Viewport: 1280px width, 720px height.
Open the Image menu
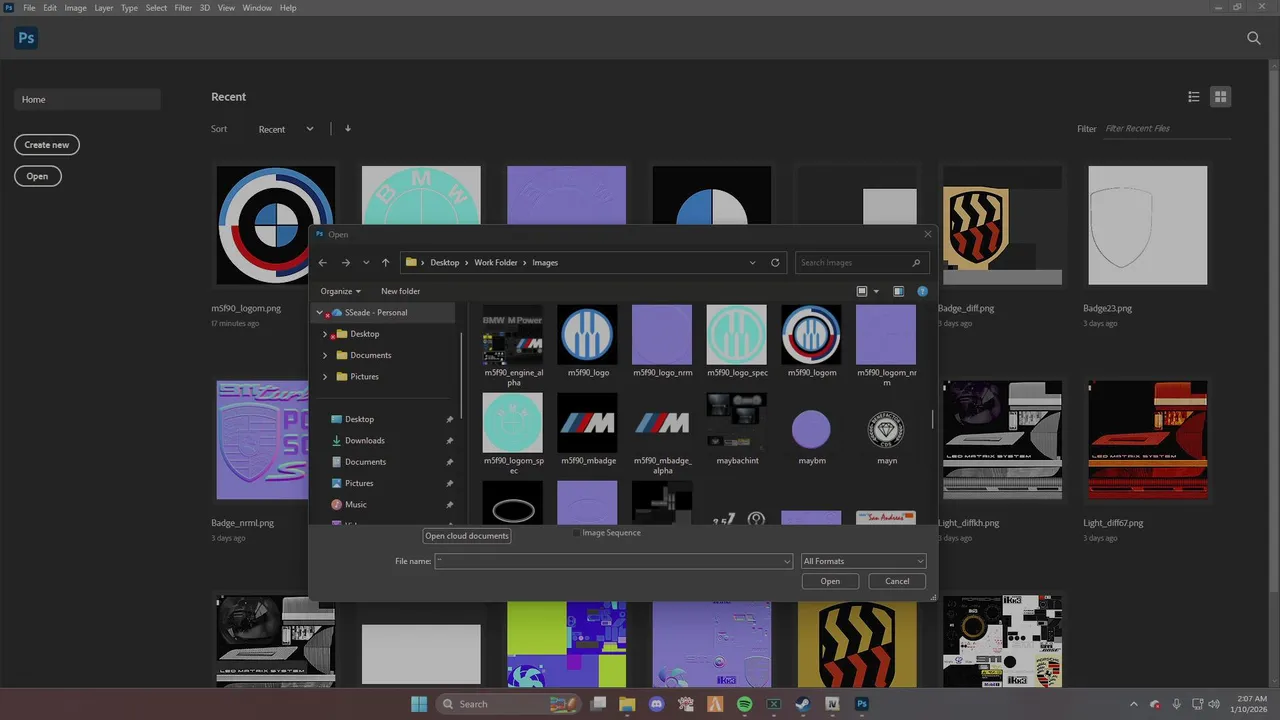76,8
